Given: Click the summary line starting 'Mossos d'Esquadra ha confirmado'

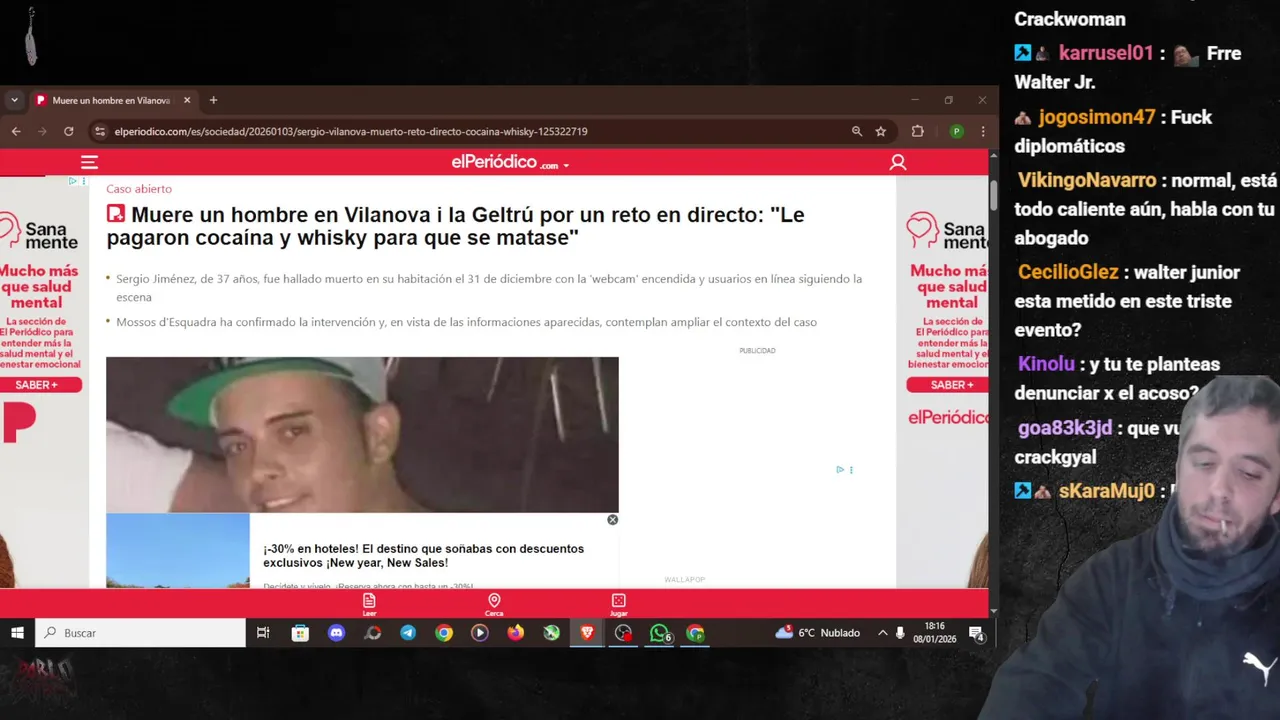Looking at the screenshot, I should (x=466, y=322).
